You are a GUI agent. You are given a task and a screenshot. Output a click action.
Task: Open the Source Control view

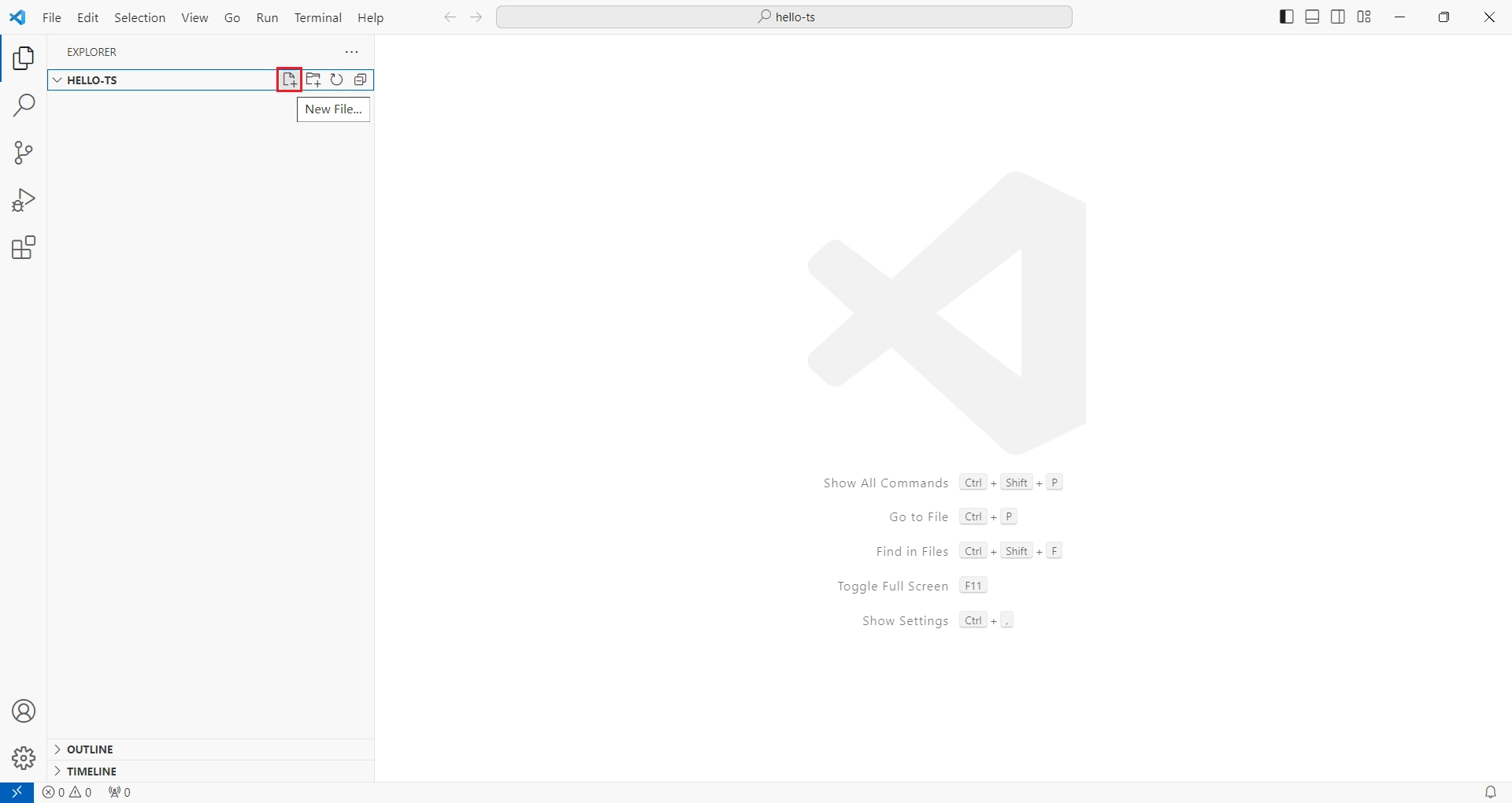coord(24,153)
